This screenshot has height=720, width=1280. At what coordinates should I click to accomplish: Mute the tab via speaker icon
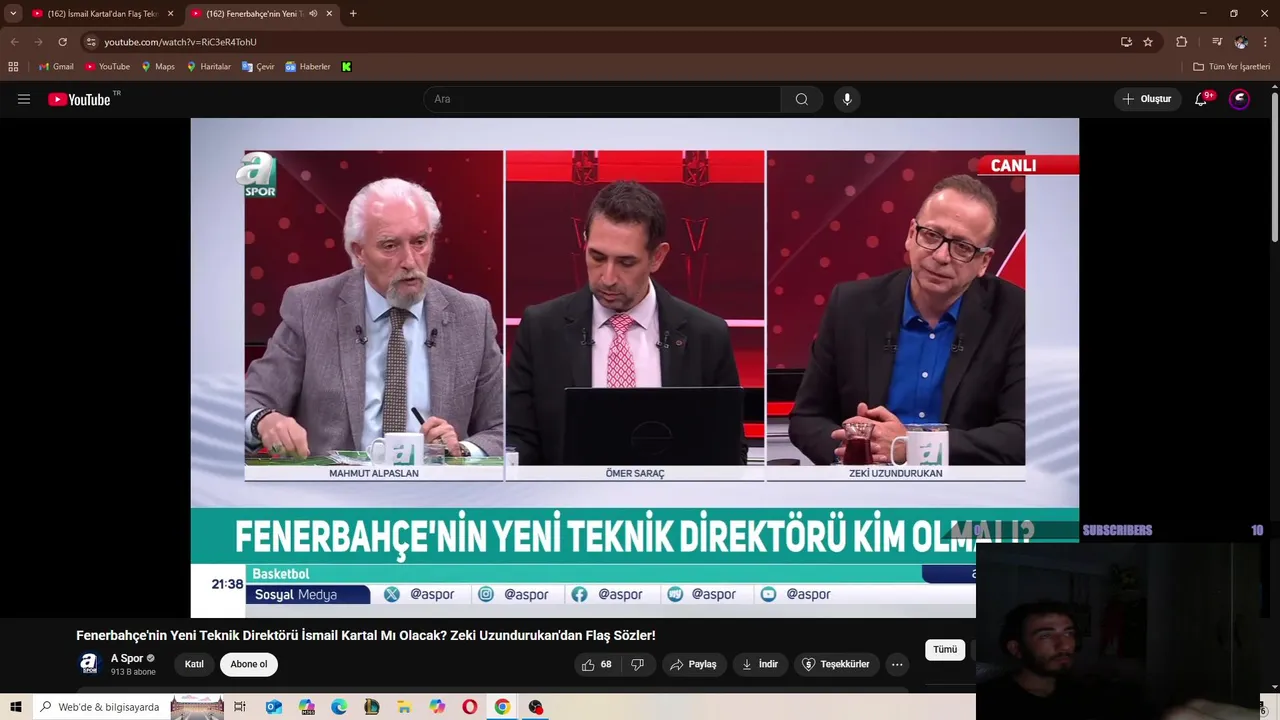pos(313,14)
